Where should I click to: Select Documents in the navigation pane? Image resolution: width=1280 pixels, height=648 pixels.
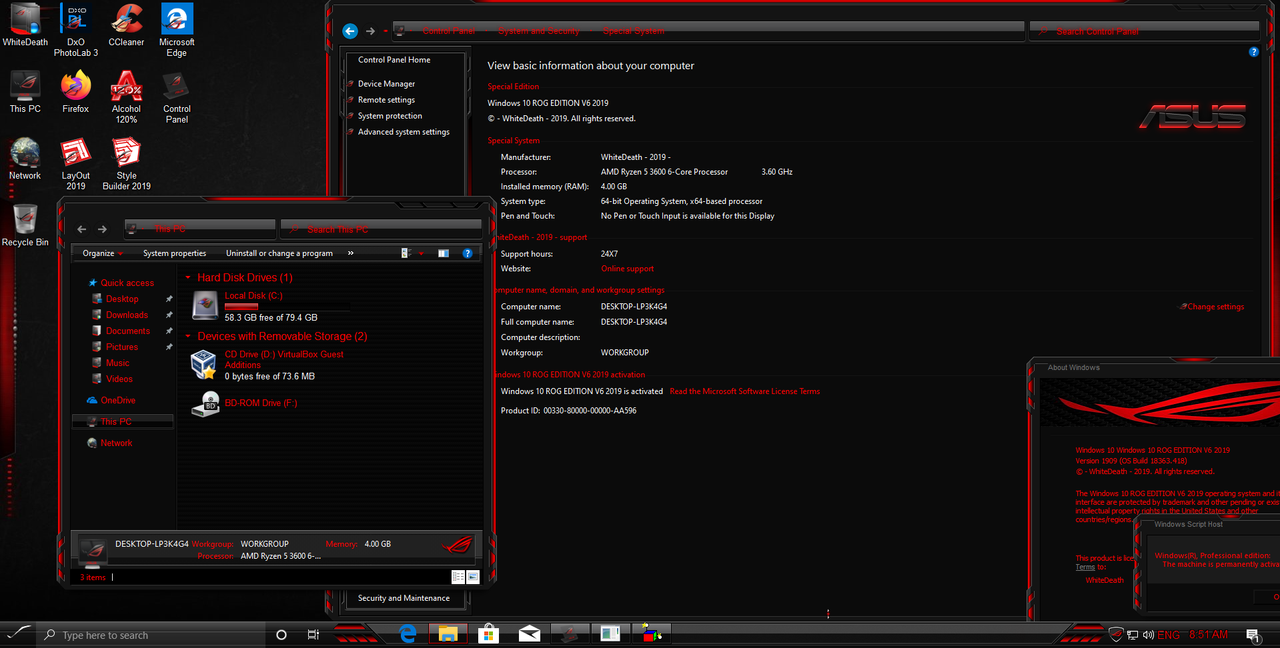point(128,331)
